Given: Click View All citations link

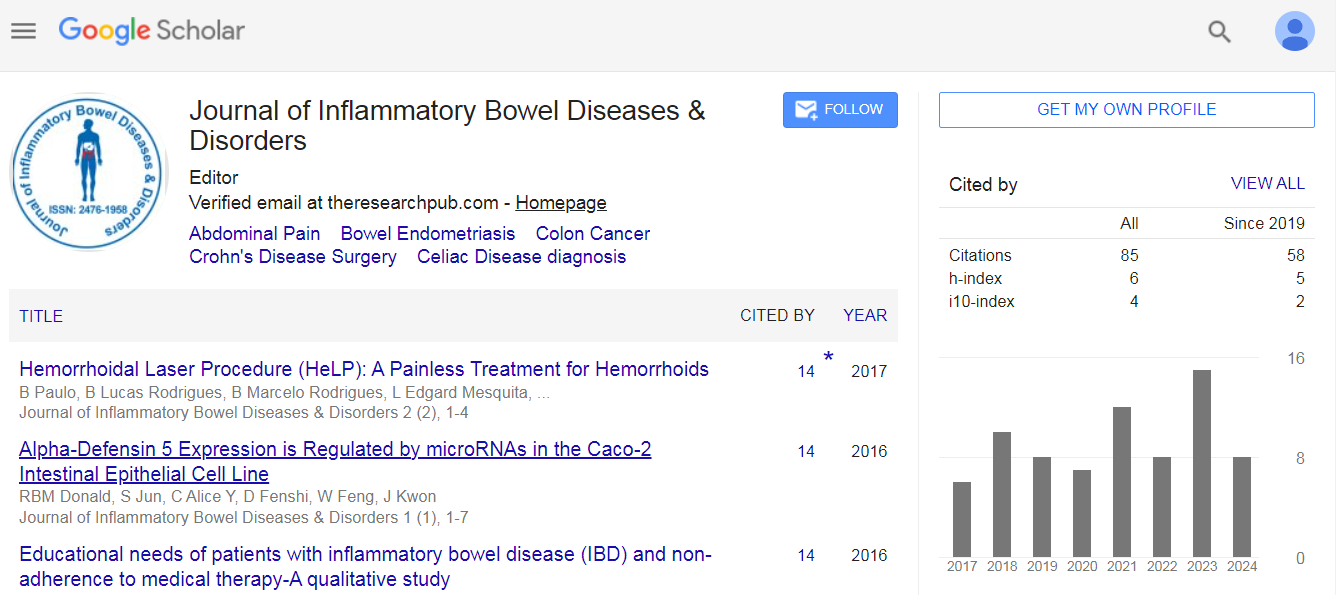Looking at the screenshot, I should pos(1267,184).
